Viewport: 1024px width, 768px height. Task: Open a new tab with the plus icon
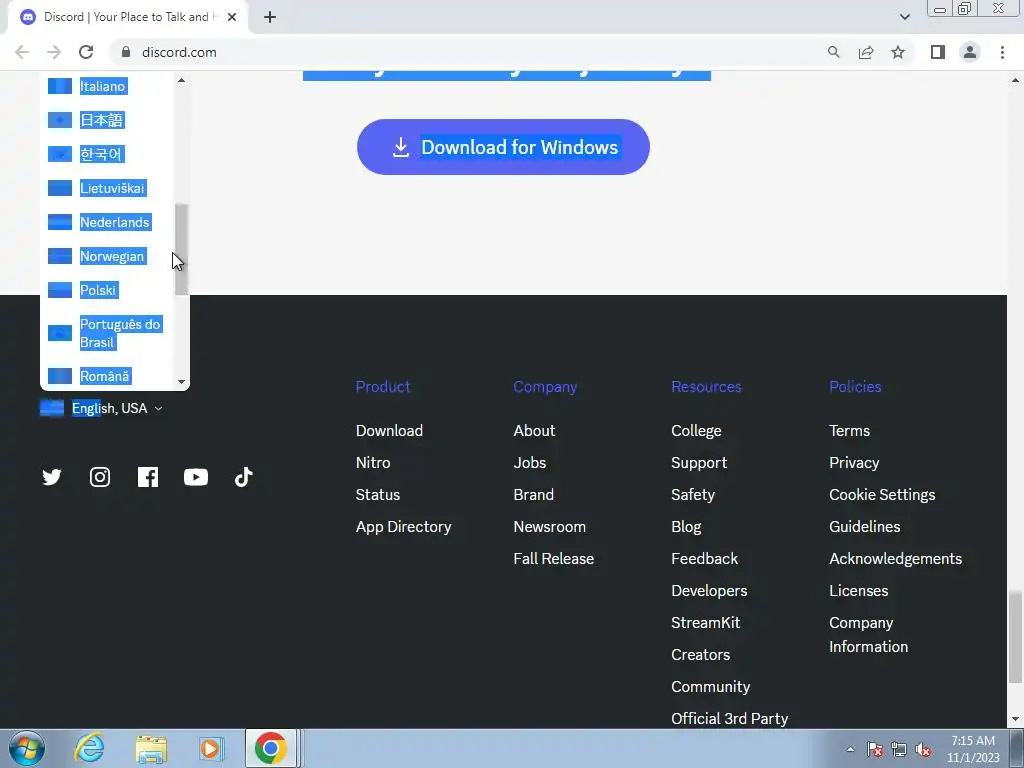pyautogui.click(x=270, y=18)
